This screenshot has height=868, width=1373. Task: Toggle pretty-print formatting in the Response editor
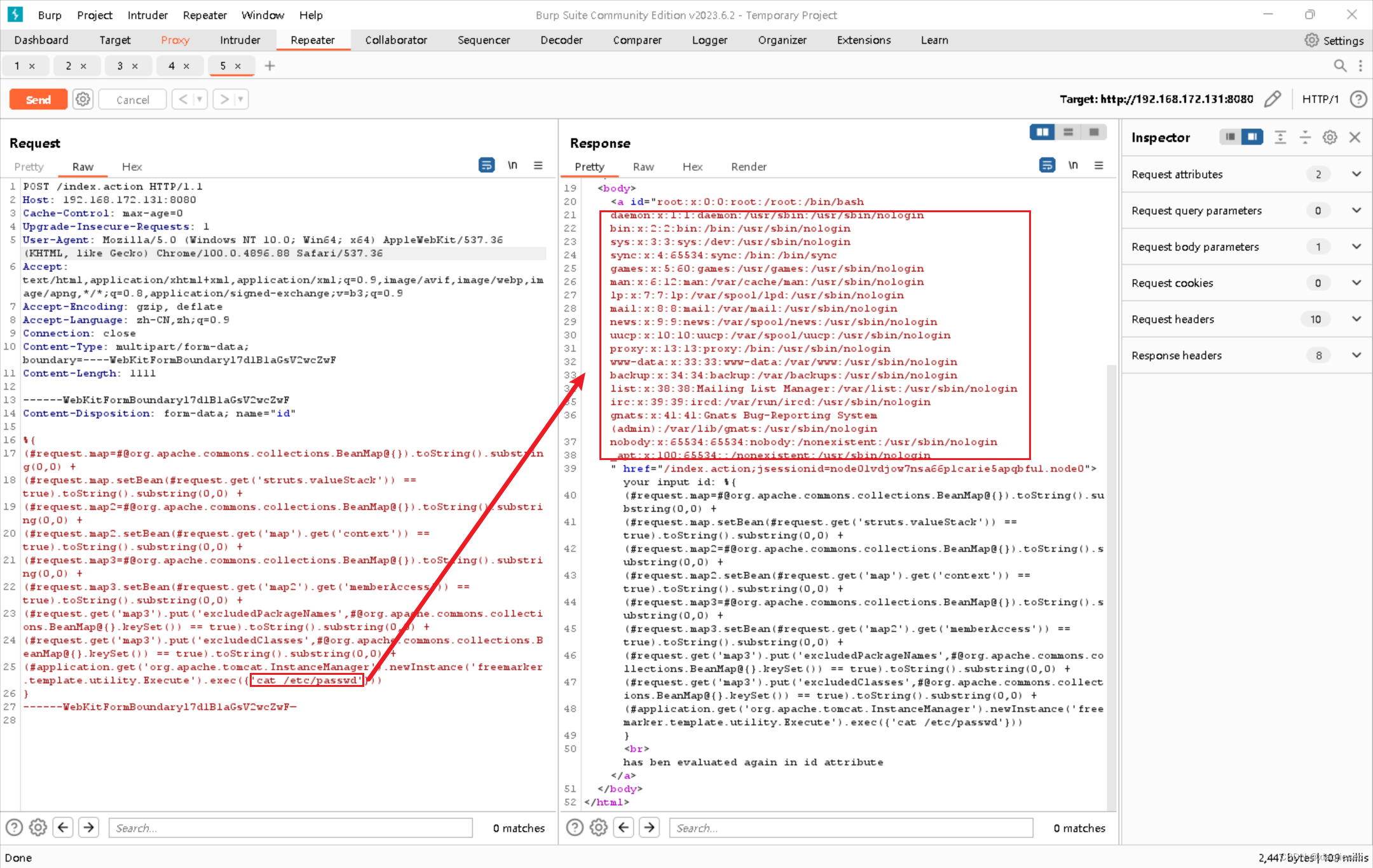[x=1047, y=165]
